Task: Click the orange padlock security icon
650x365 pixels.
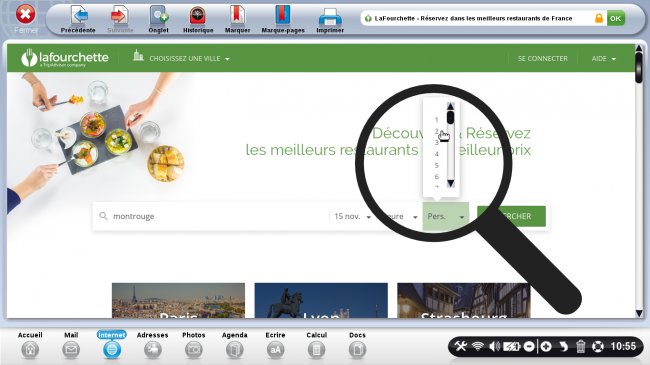Action: [599, 18]
